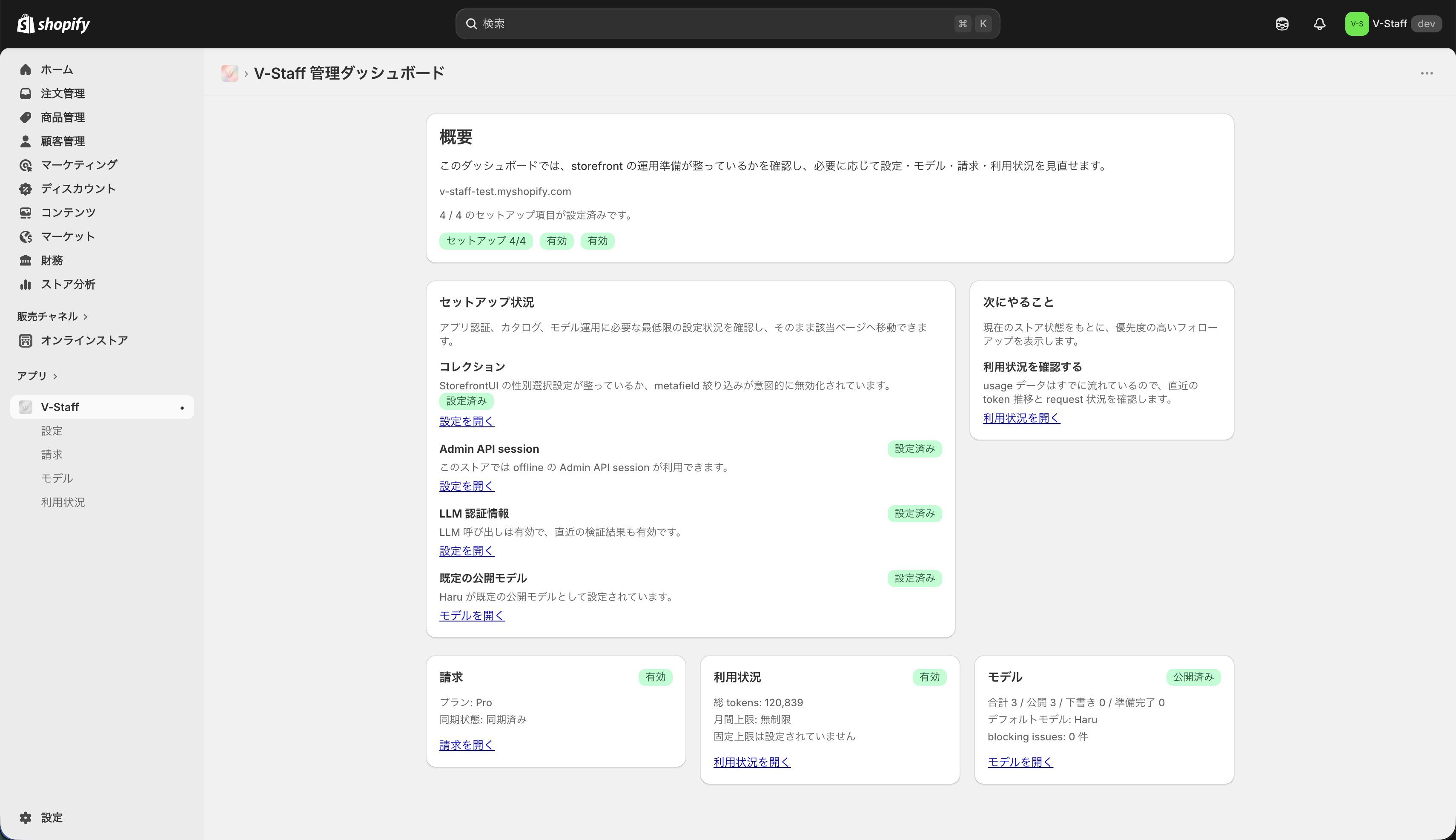Click the markets globe icon
Screen dimensions: 1456x840
pos(26,236)
